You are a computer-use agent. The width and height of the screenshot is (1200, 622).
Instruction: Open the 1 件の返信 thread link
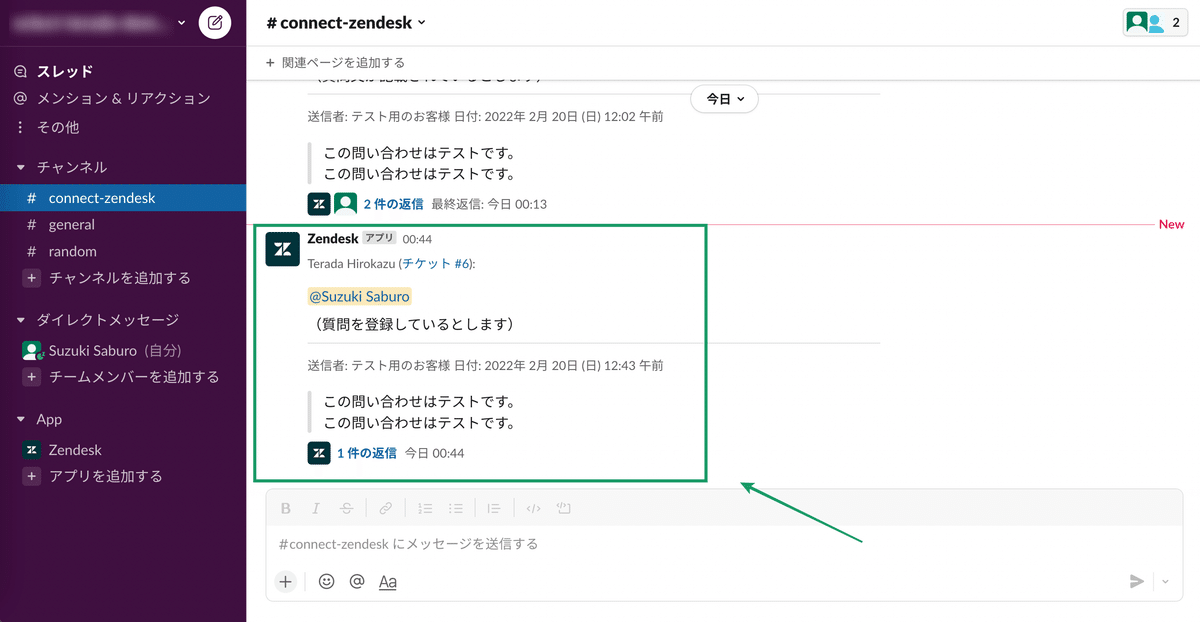click(366, 453)
